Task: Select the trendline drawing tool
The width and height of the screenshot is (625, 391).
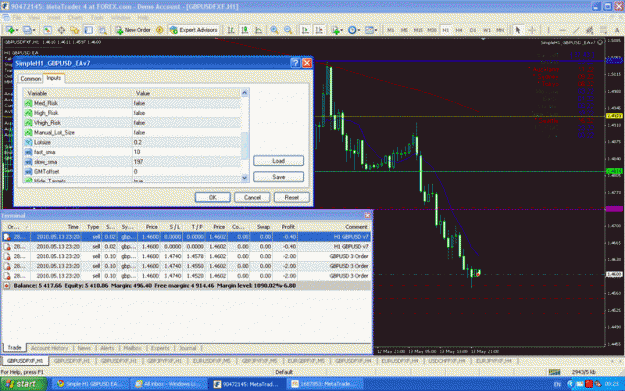Action: pos(576,30)
